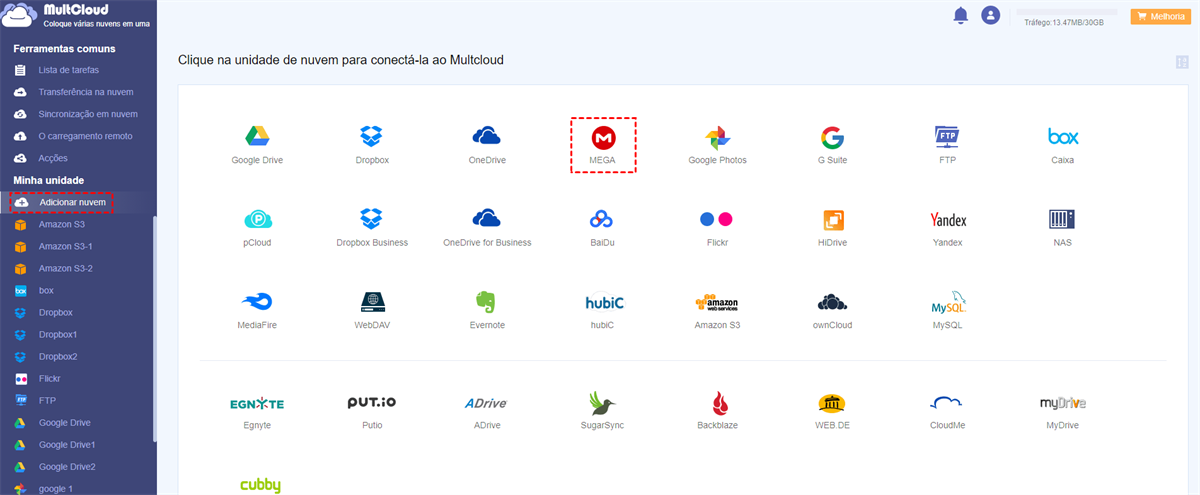Choose the MediaFire service
Screen dimensions: 1200x495
click(257, 302)
